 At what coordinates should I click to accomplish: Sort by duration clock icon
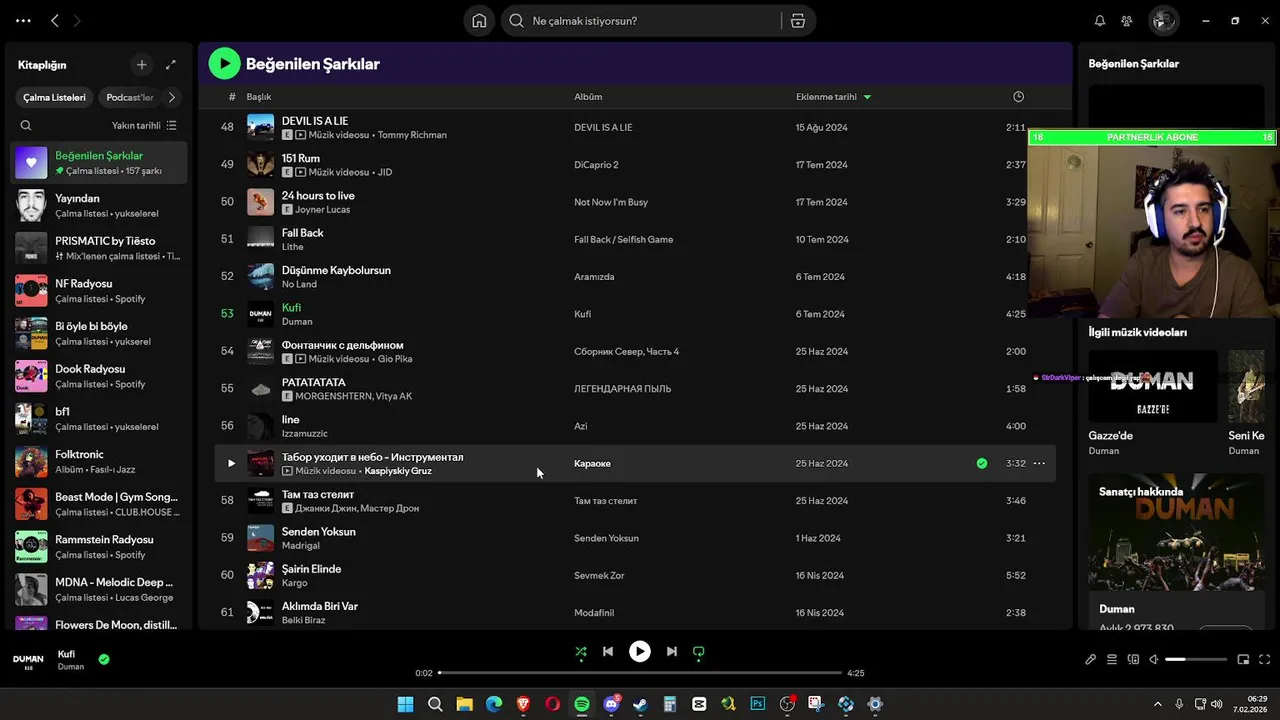[x=1018, y=97]
